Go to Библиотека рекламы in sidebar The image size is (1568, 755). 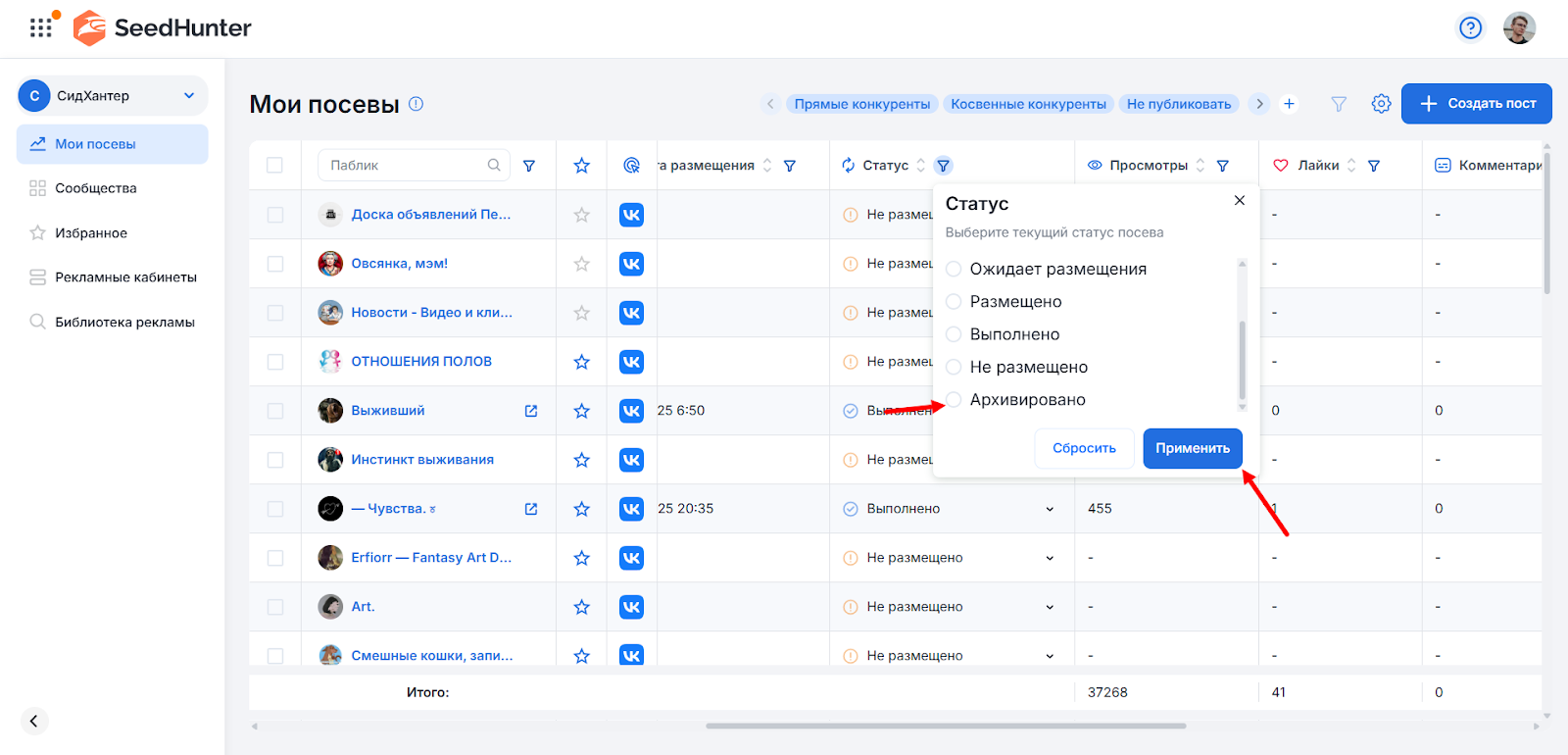pyautogui.click(x=124, y=323)
